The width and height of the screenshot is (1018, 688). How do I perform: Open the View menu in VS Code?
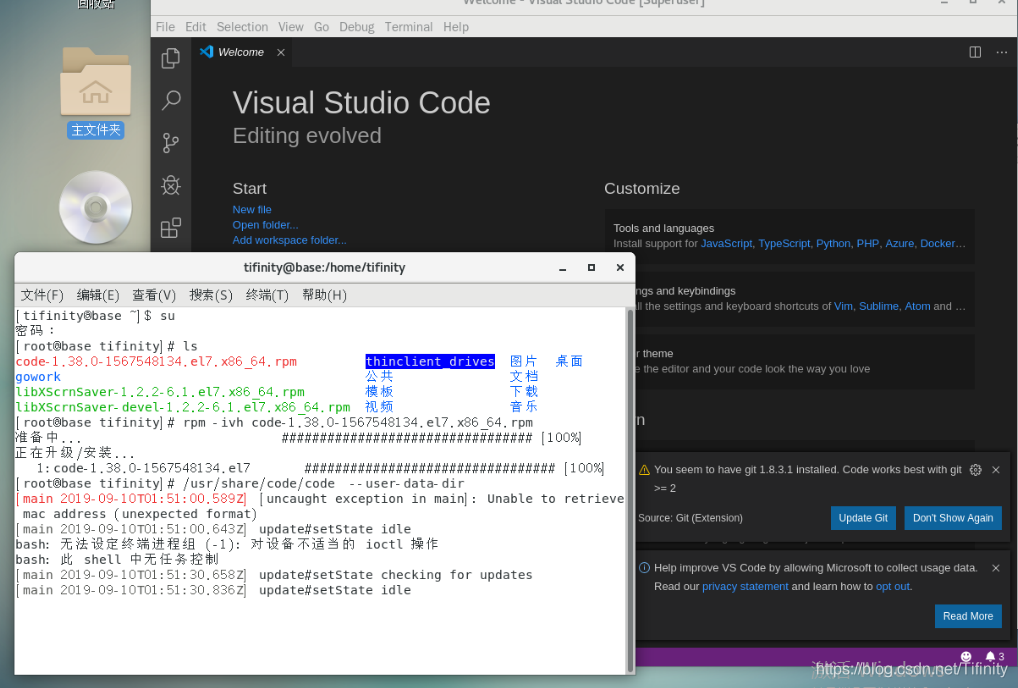tap(291, 27)
